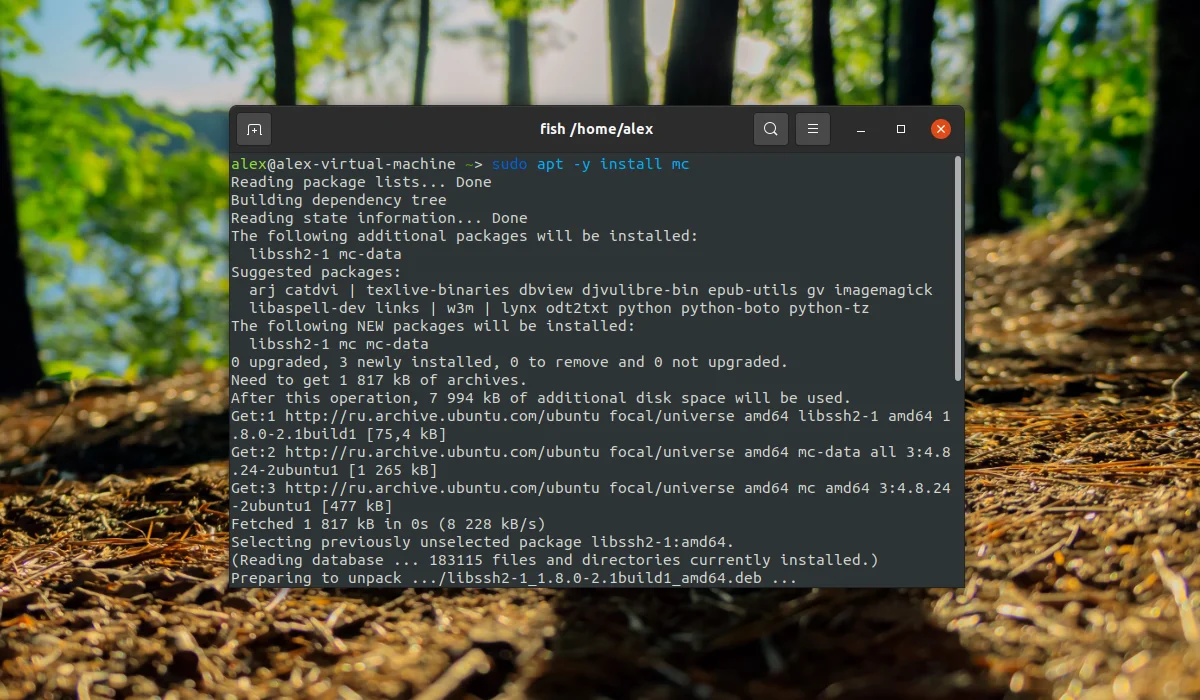Click 'Need to get 1 817 kB of archives.'
Viewport: 1200px width, 700px height.
click(379, 380)
